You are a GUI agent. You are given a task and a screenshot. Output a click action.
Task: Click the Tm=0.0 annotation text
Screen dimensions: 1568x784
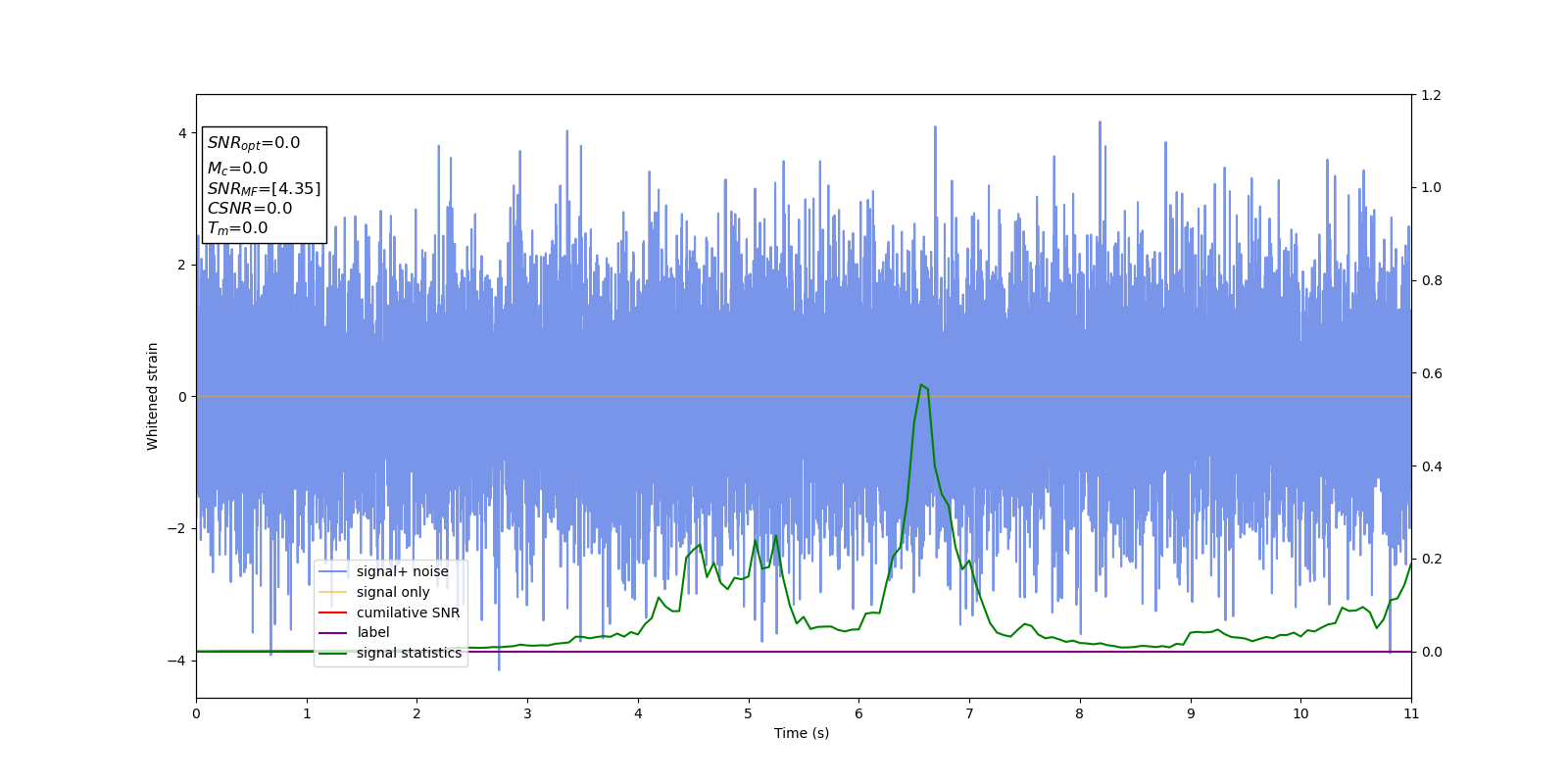pyautogui.click(x=237, y=228)
